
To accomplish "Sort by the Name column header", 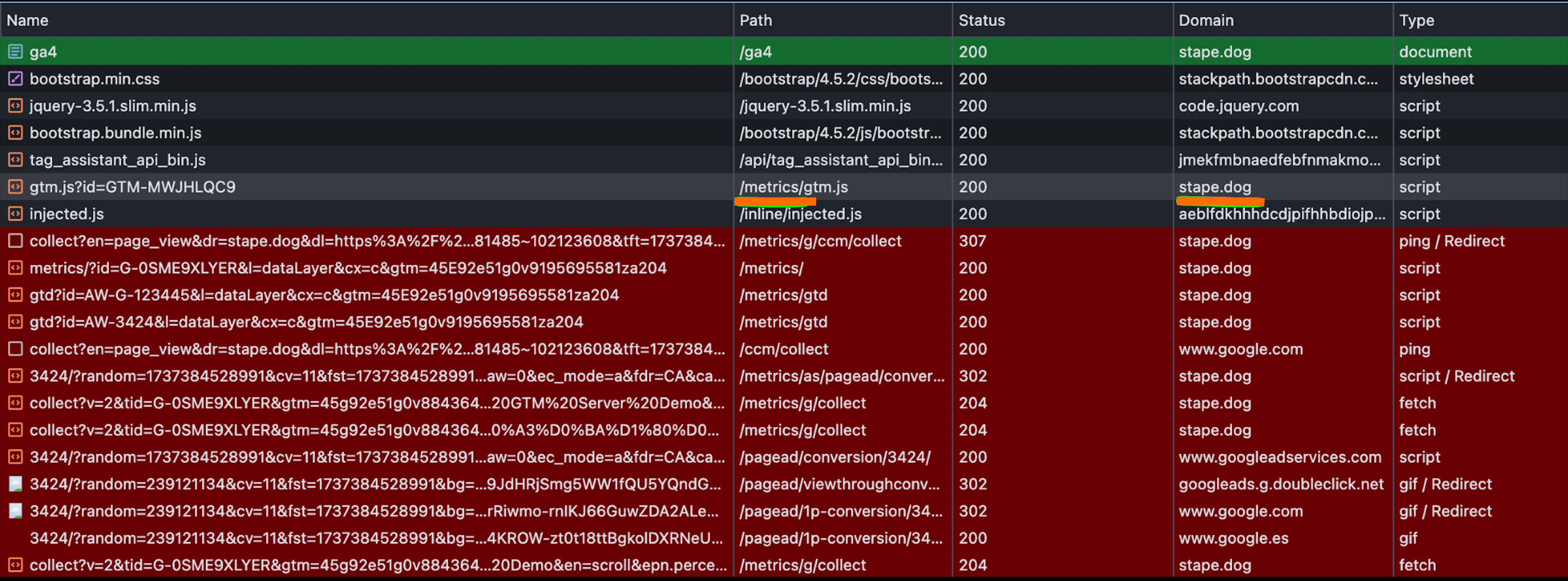I will pyautogui.click(x=27, y=20).
